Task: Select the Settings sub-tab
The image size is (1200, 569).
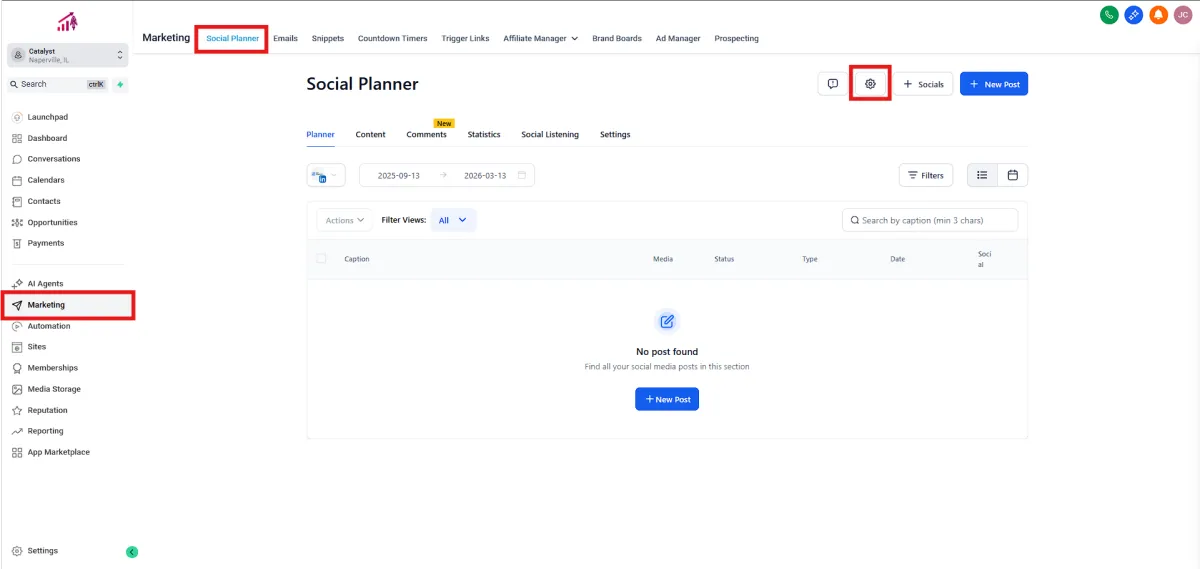Action: [615, 134]
